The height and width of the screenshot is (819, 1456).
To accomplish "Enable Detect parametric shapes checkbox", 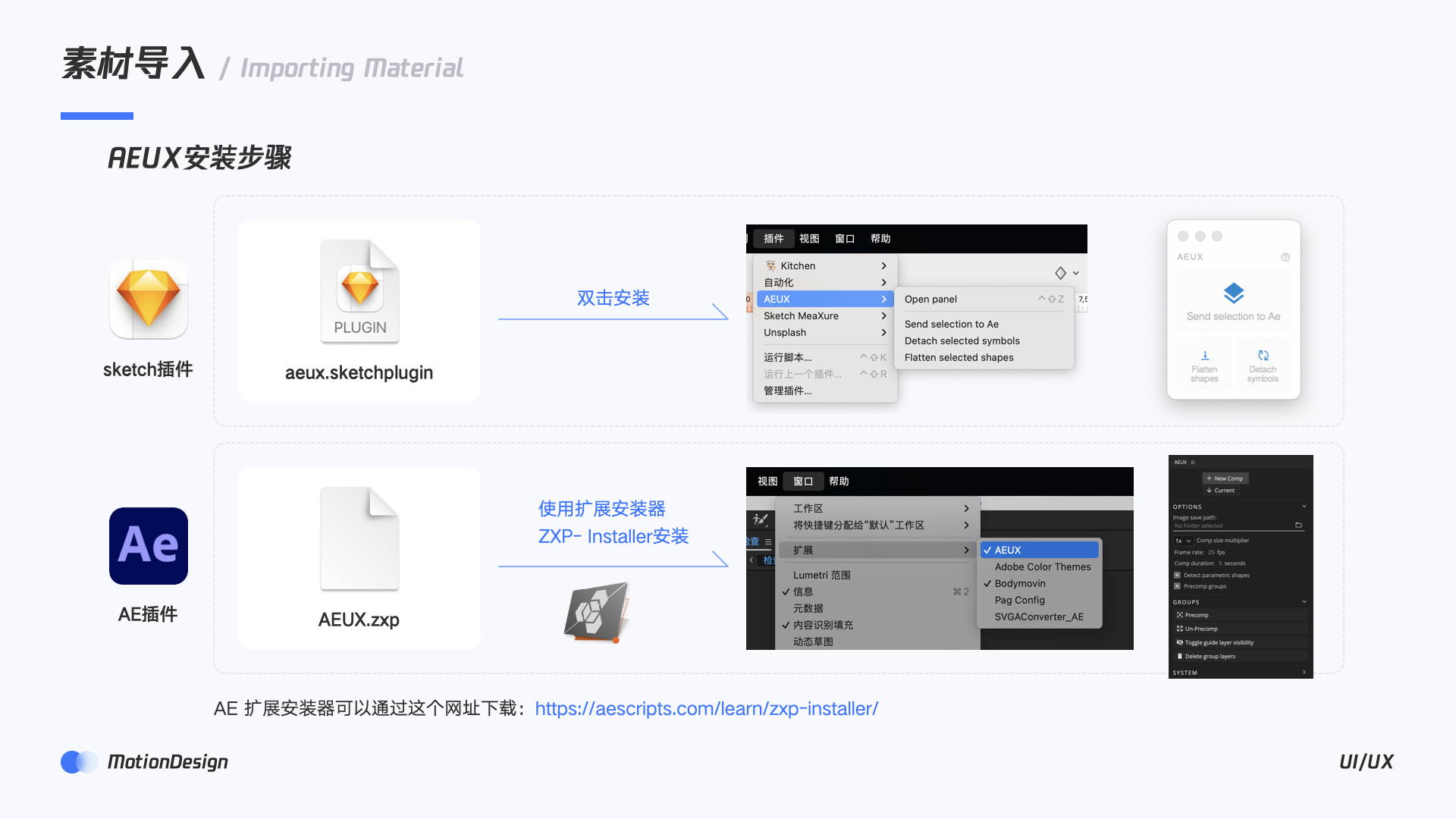I will click(1178, 575).
